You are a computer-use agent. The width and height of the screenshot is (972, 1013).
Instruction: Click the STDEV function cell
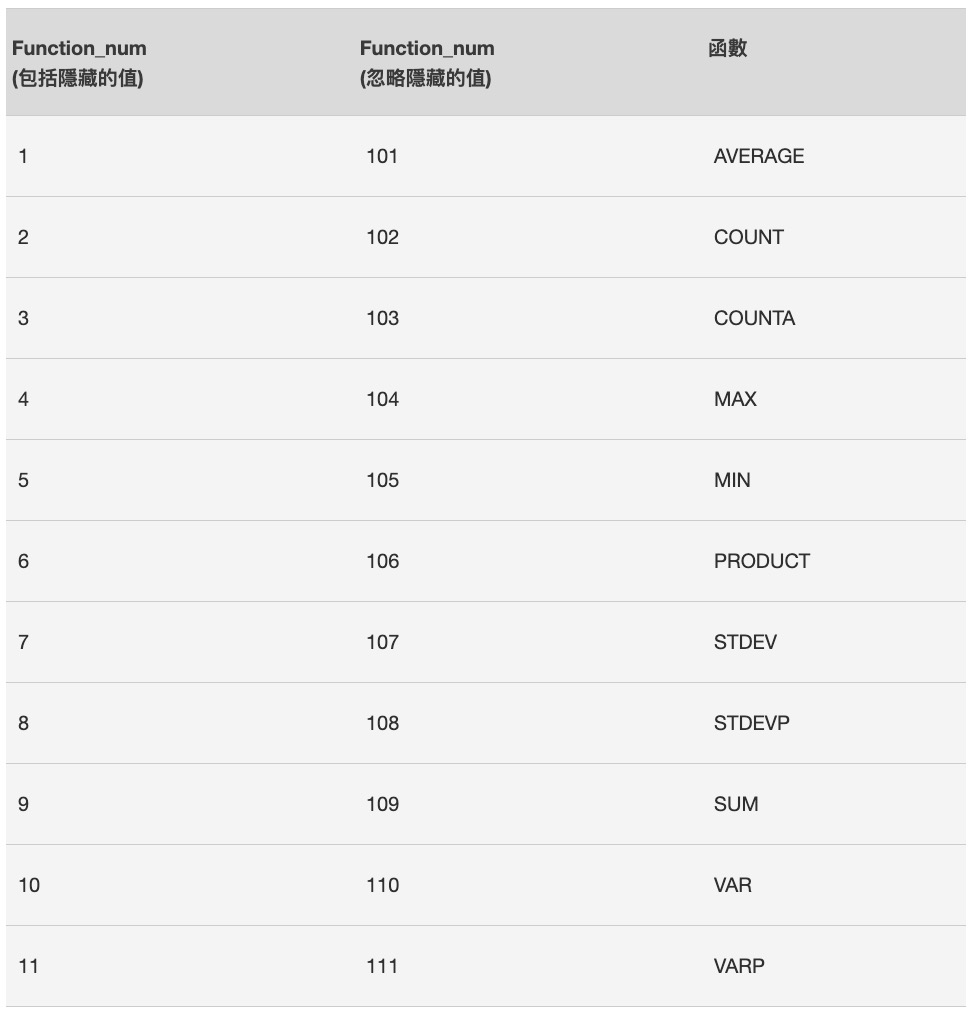point(745,642)
